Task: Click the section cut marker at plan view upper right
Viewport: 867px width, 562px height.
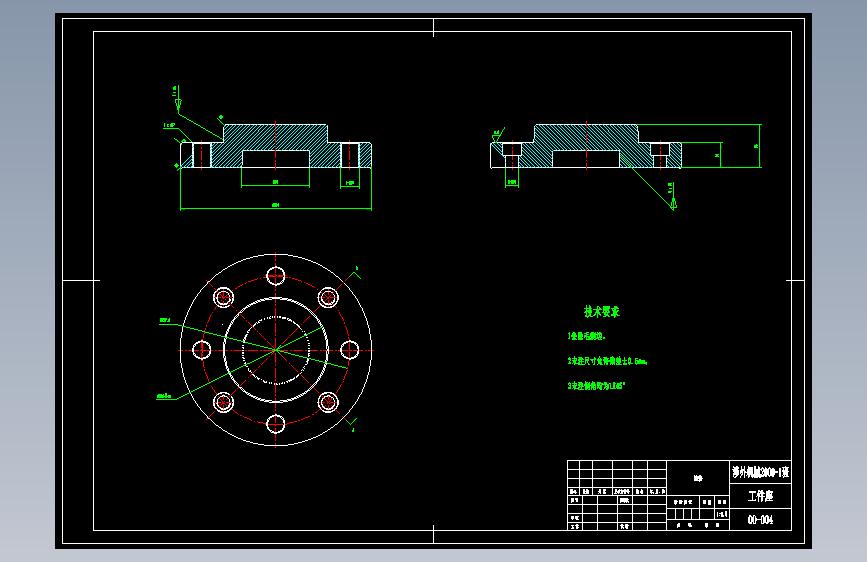Action: (x=356, y=272)
